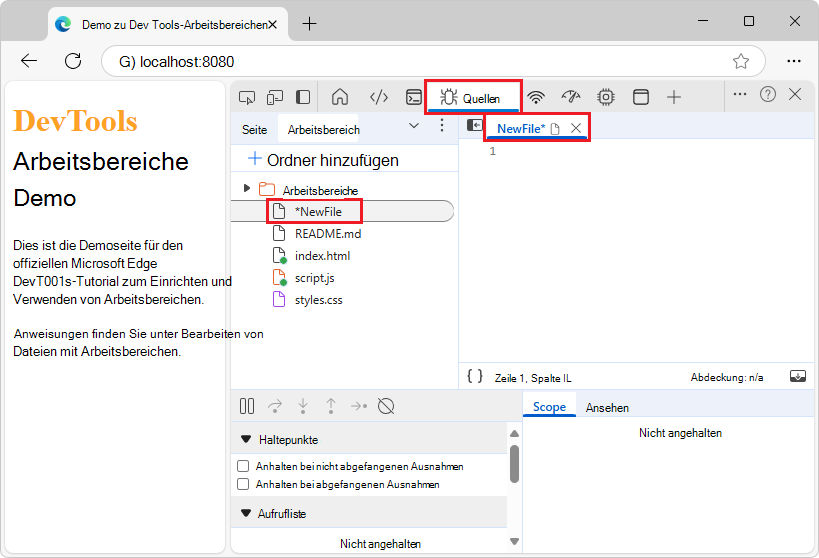The height and width of the screenshot is (558, 819).
Task: Open navigator more options vertical dots
Action: pos(442,125)
